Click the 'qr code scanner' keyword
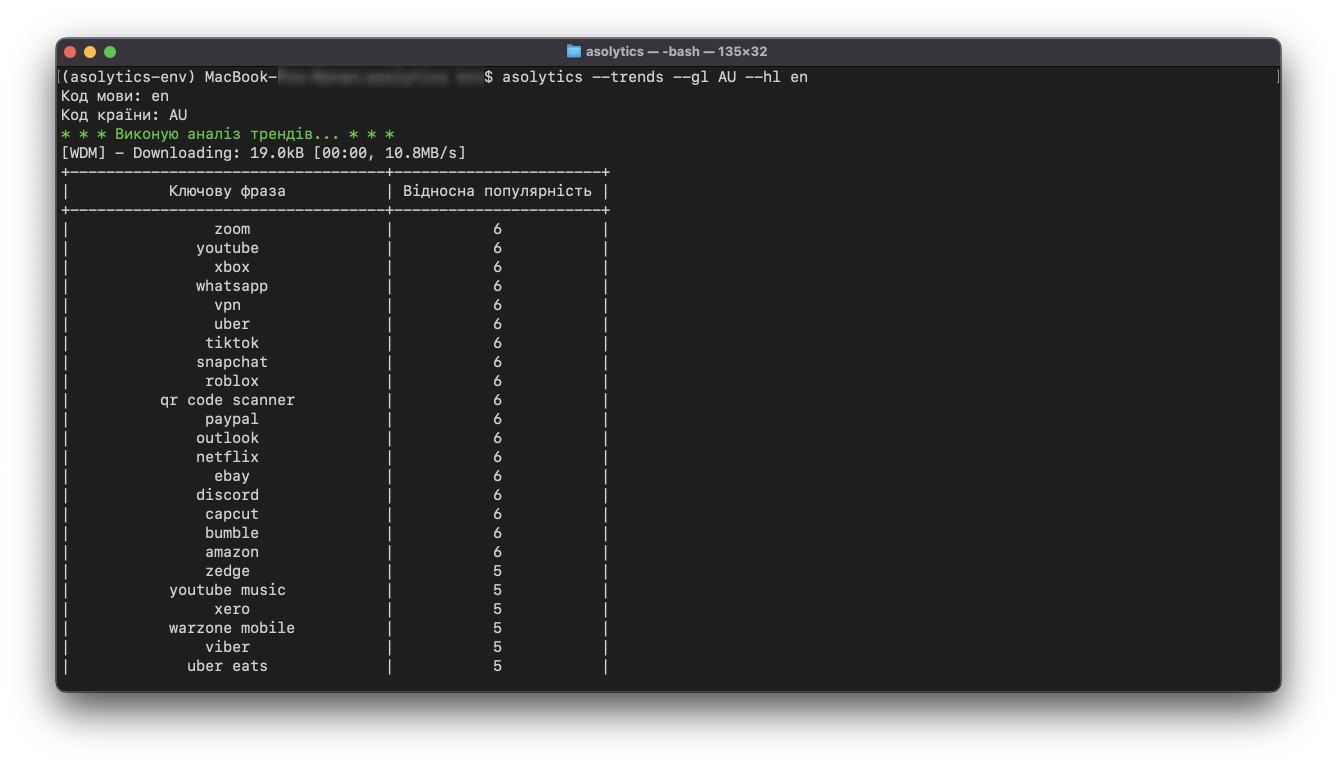The image size is (1337, 766). [227, 400]
